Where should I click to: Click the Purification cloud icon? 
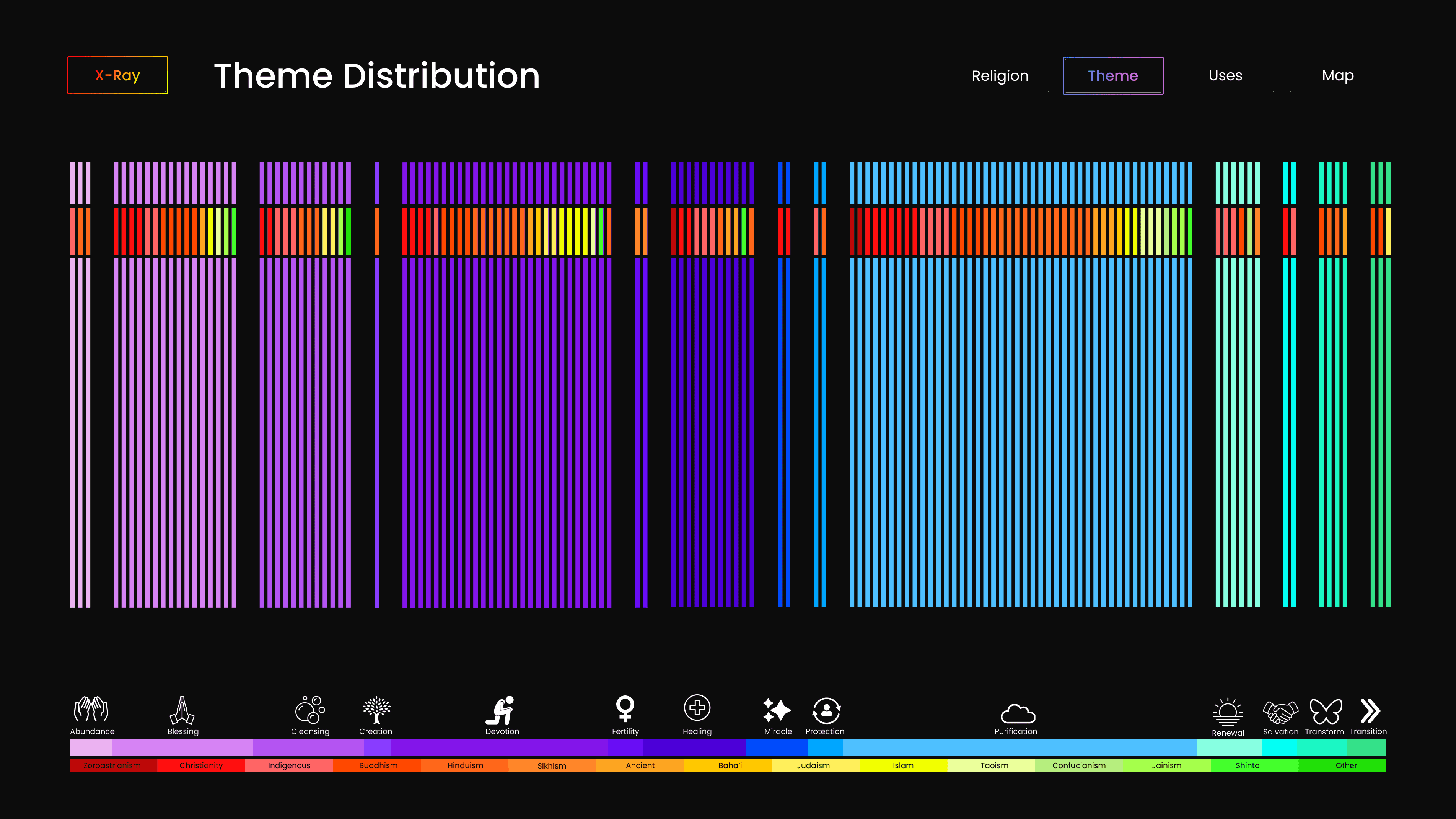point(1017,713)
